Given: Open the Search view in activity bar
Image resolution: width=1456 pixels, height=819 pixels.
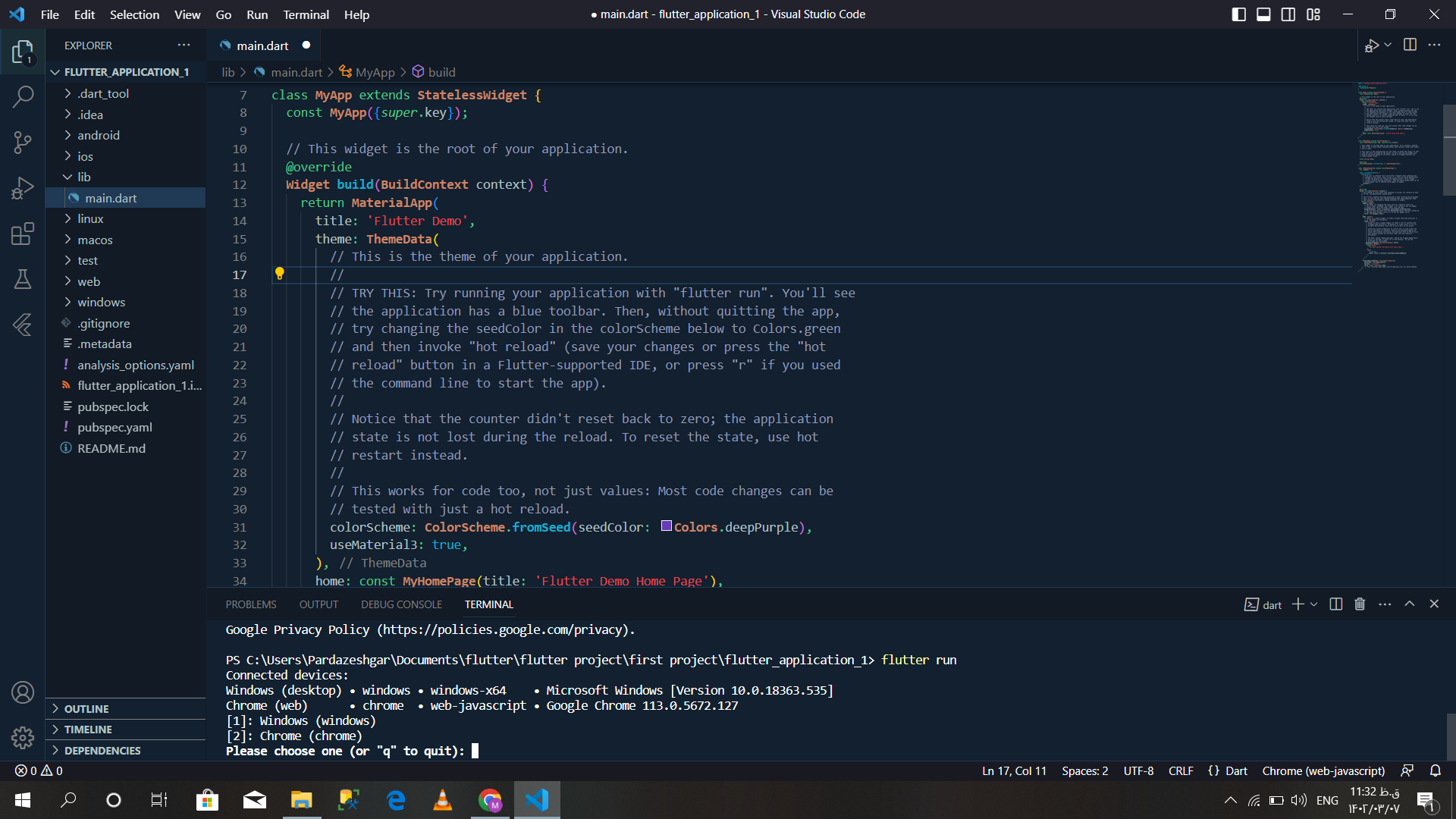Looking at the screenshot, I should click(23, 96).
